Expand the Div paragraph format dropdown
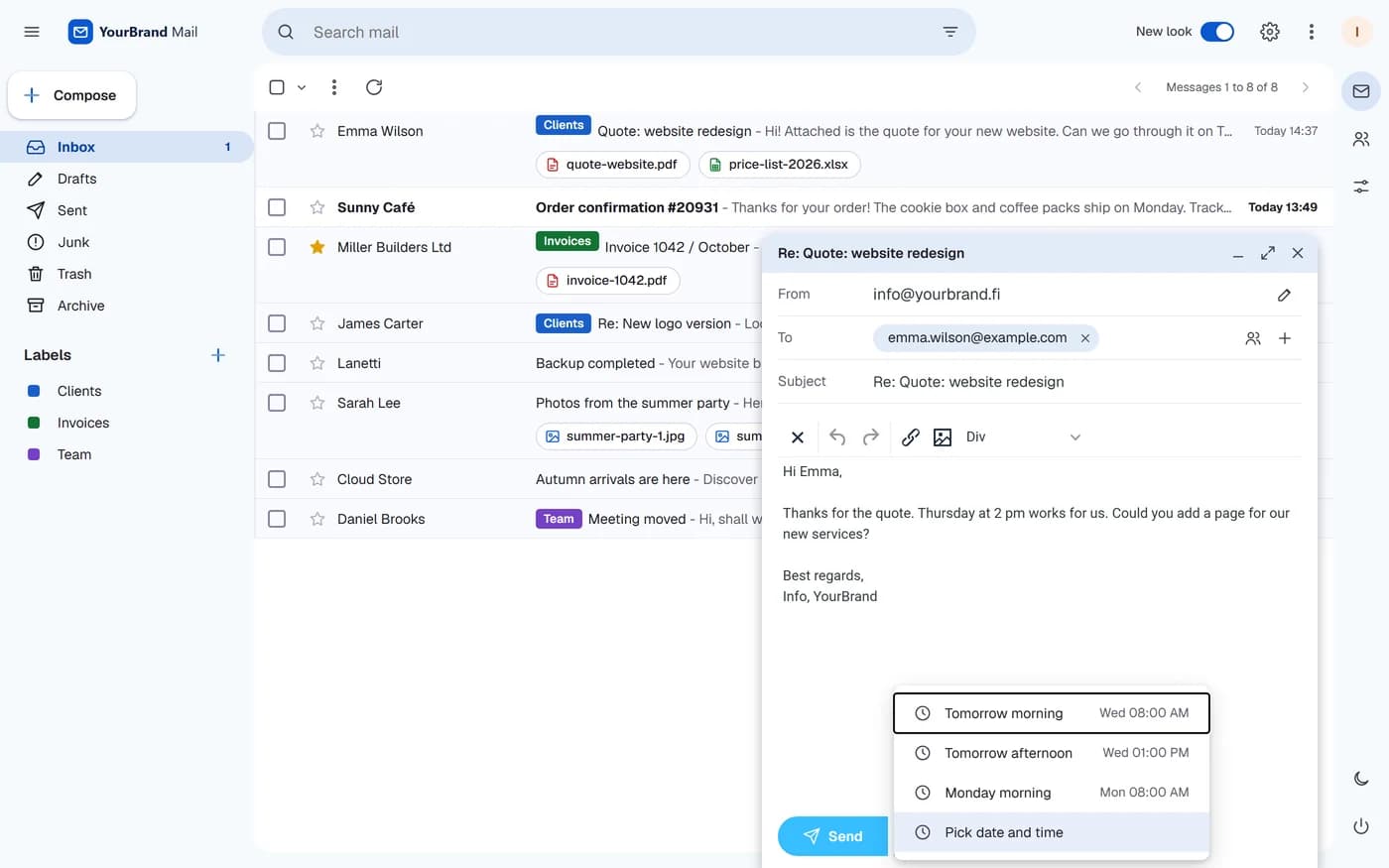The height and width of the screenshot is (868, 1389). coord(1024,437)
